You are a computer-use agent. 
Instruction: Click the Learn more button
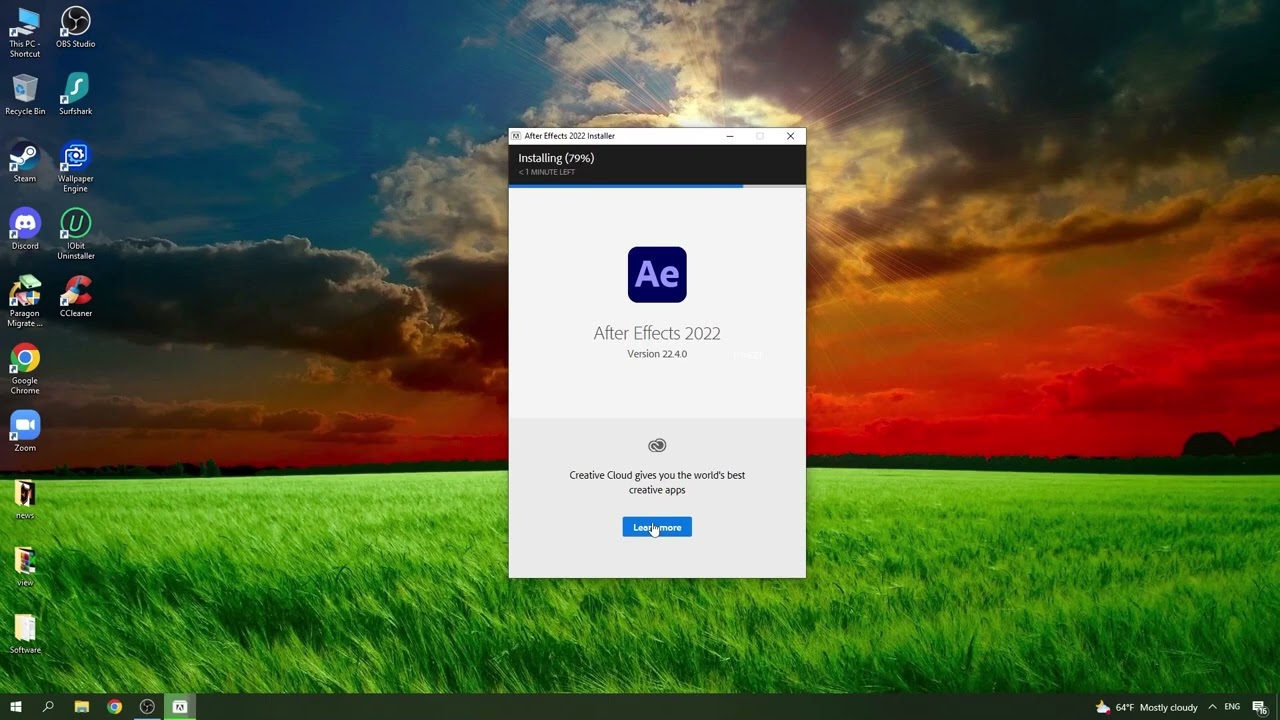657,527
